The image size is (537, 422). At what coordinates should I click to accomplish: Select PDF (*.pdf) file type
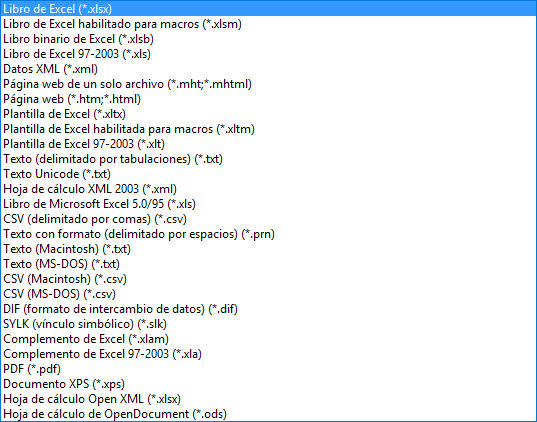pyautogui.click(x=268, y=369)
